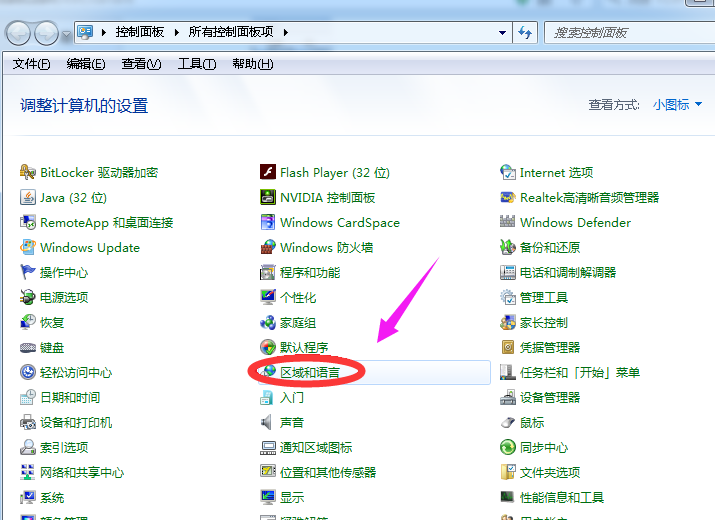Expand the address bar history dropdown arrow
The image size is (715, 520).
(501, 33)
